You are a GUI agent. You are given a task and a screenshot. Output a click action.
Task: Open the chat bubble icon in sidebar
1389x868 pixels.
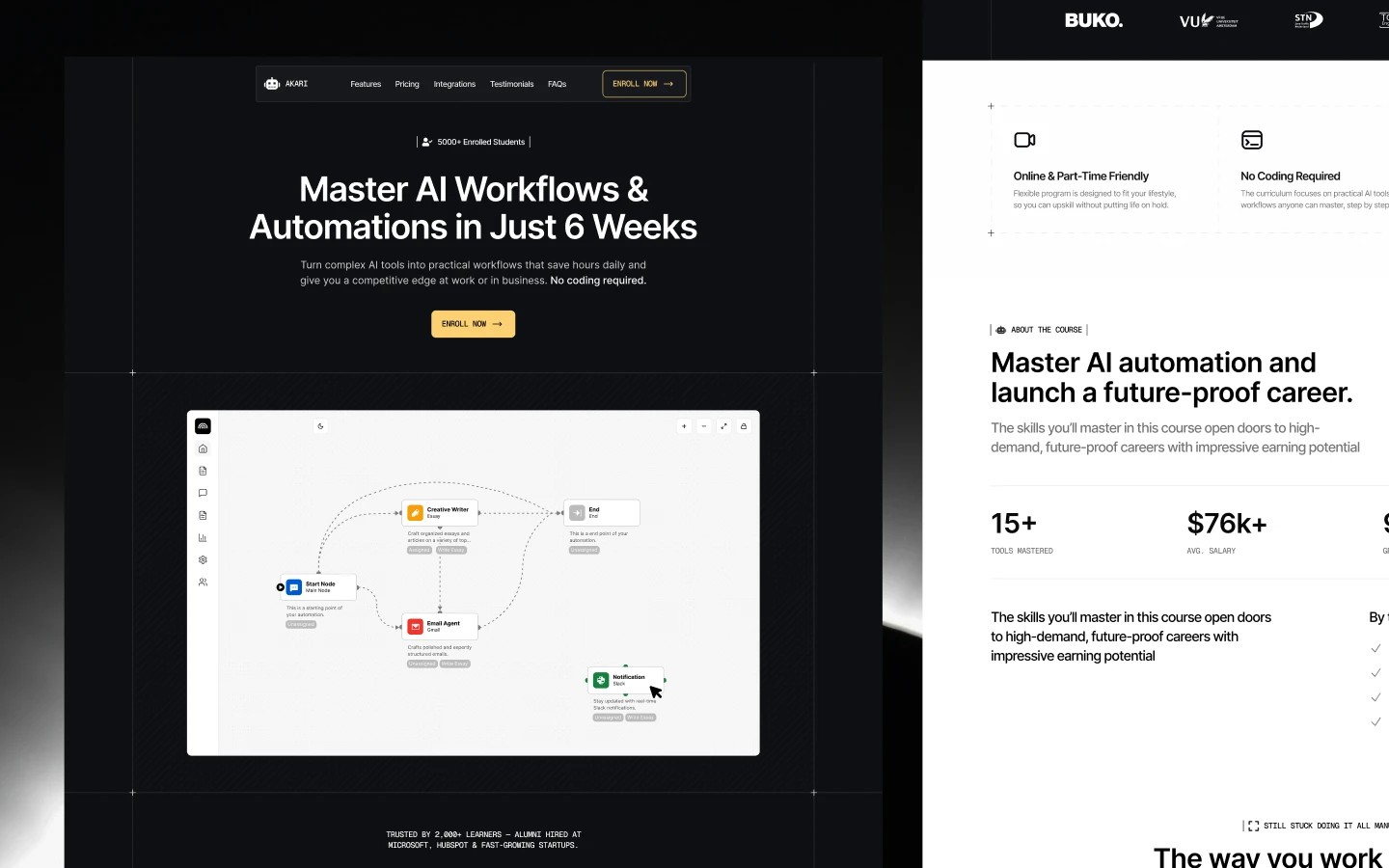[x=203, y=493]
